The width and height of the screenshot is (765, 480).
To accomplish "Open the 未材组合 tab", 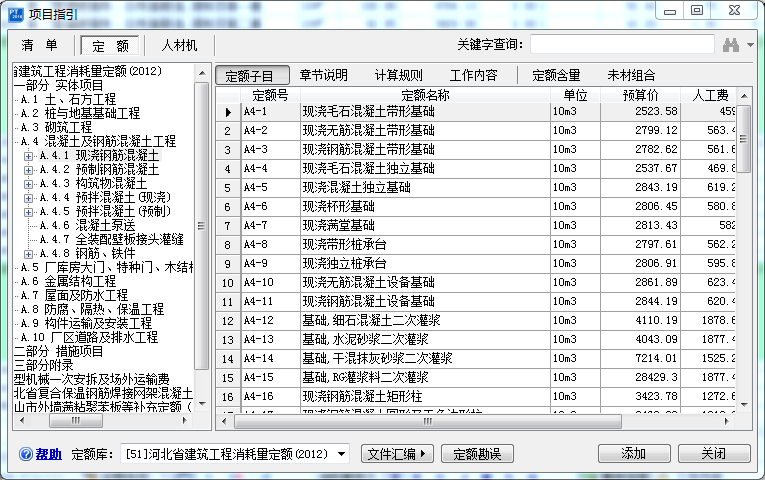I will pyautogui.click(x=631, y=75).
